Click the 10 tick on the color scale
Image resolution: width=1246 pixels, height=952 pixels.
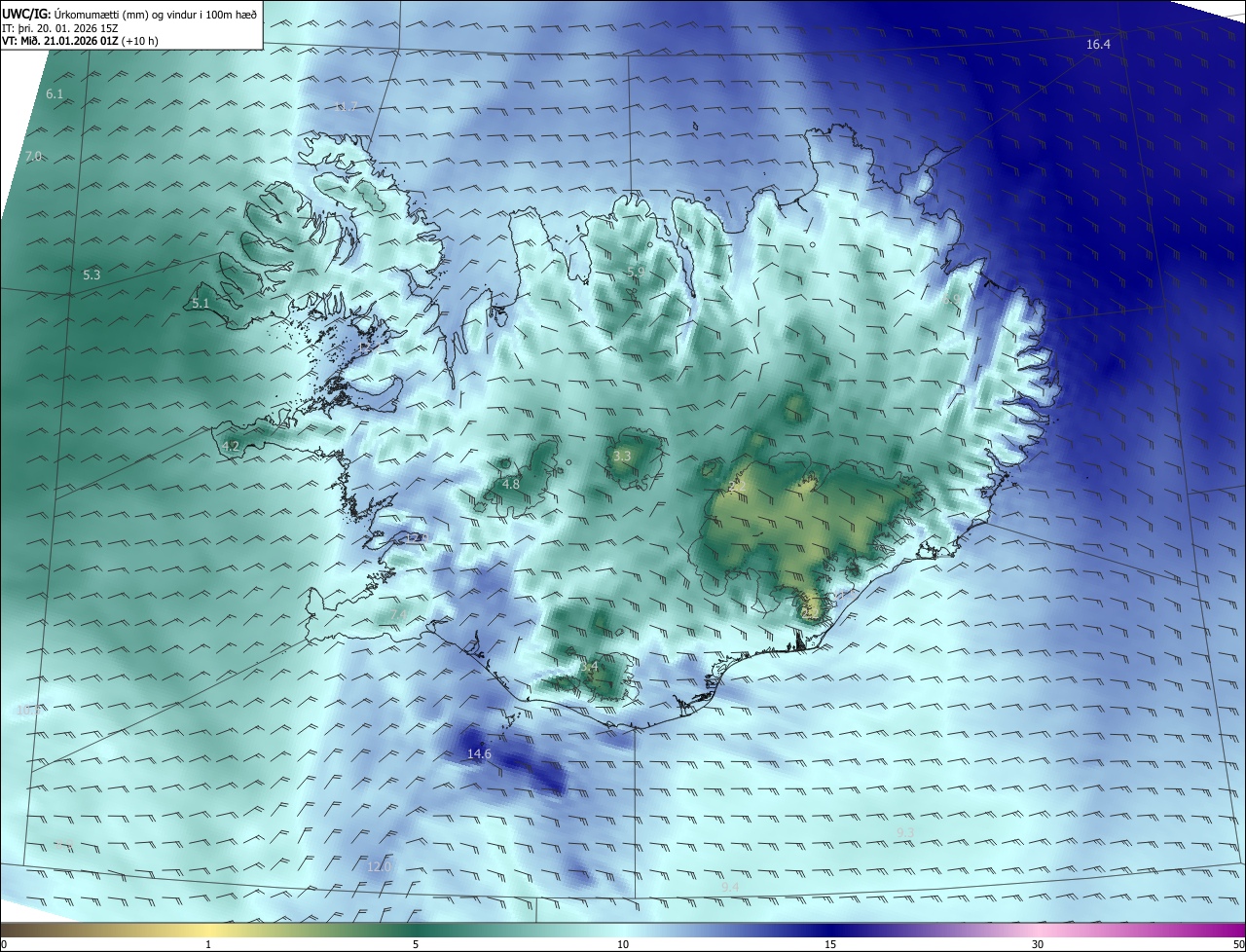[x=623, y=944]
